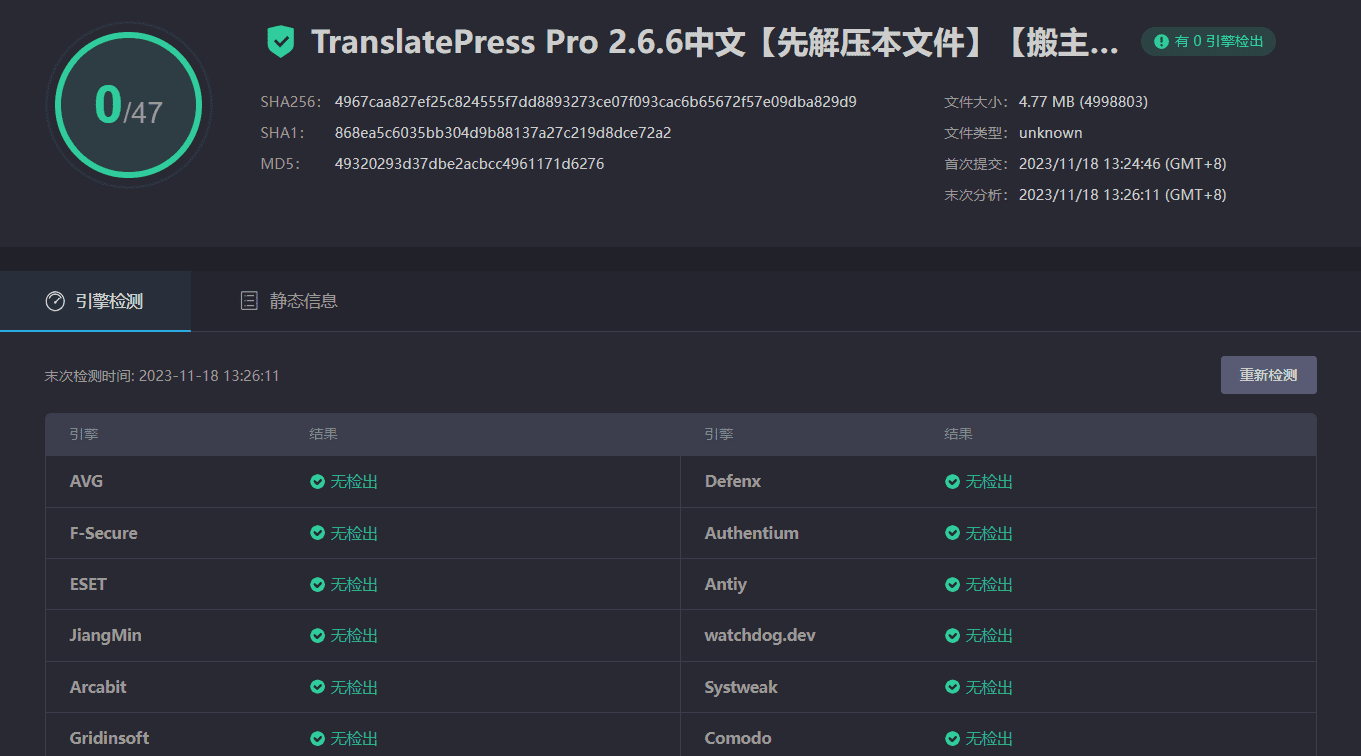
Task: Click the gauge icon on engine detection tab
Action: pos(55,301)
